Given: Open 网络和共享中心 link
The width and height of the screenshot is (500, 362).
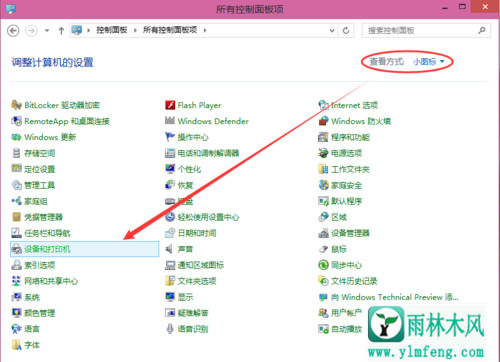Looking at the screenshot, I should (x=51, y=281).
